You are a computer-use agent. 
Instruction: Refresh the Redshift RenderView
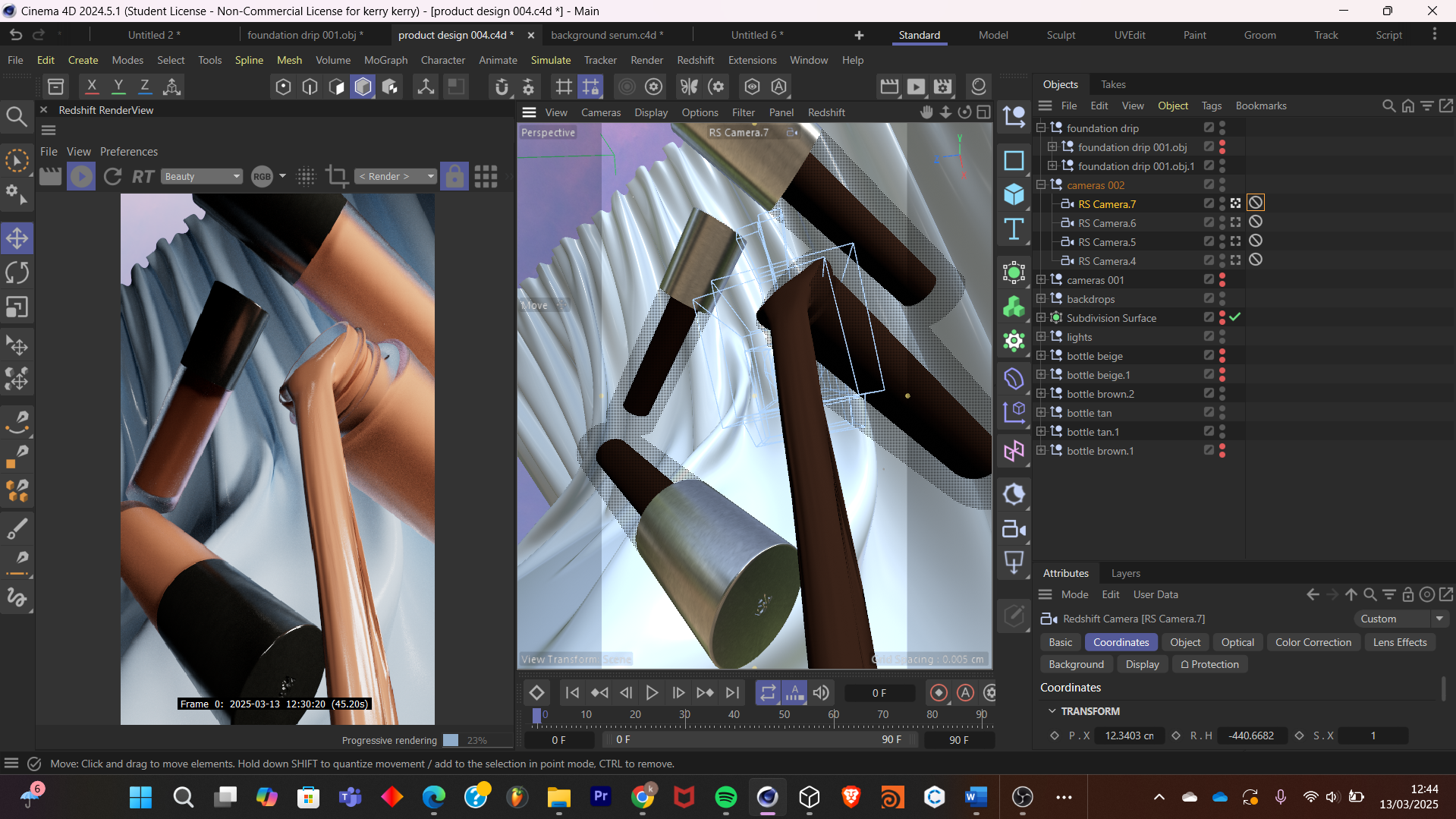112,176
